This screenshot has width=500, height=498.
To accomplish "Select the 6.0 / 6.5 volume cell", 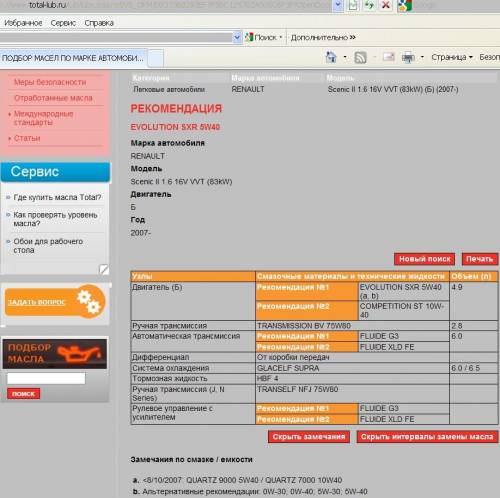I will pyautogui.click(x=474, y=368).
